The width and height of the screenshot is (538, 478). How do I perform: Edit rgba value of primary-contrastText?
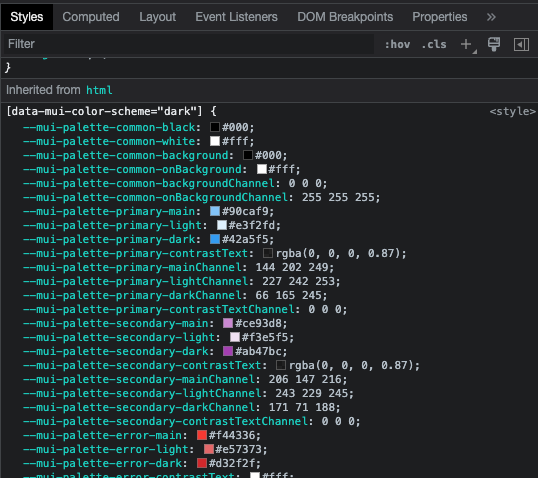(x=338, y=253)
